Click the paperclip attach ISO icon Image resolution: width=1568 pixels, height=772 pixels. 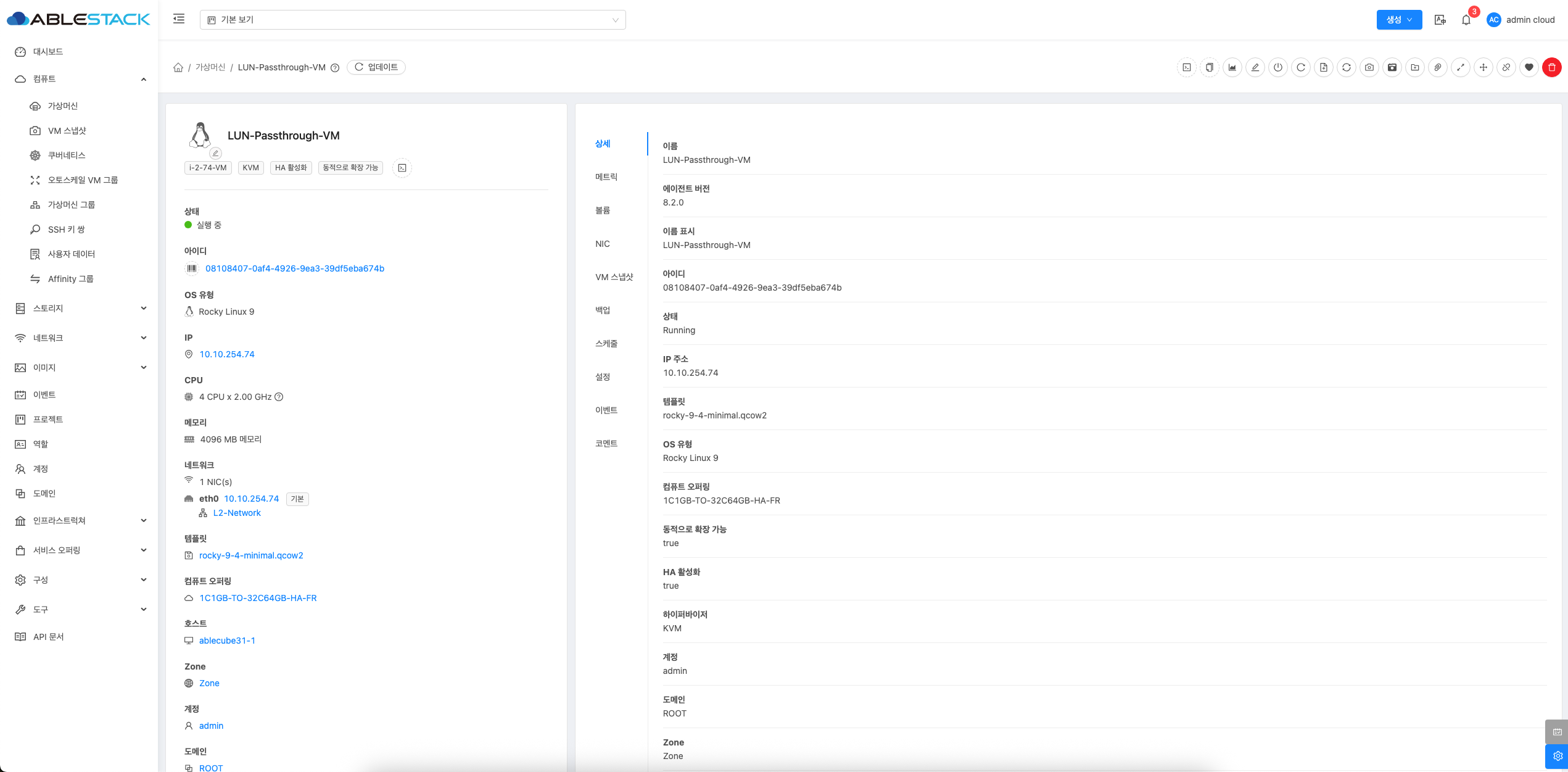coord(1437,67)
